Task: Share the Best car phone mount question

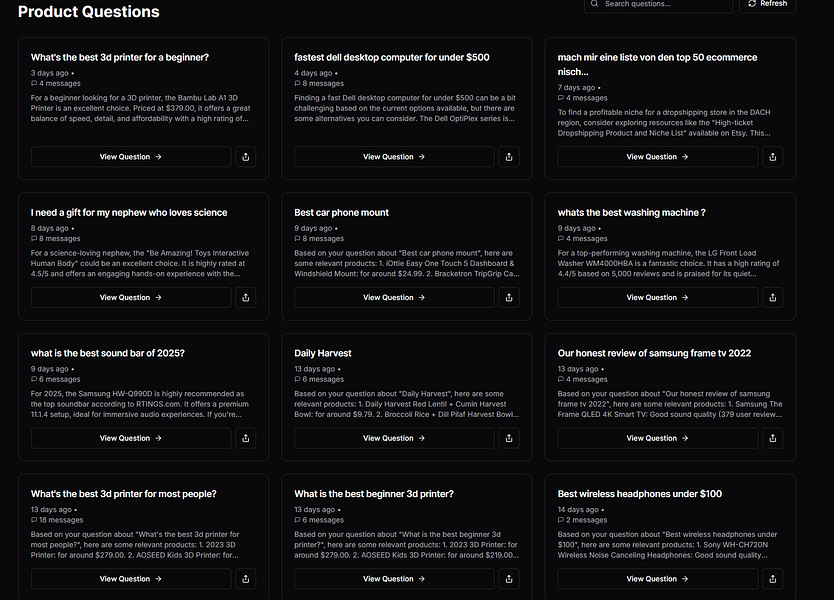Action: pos(509,297)
